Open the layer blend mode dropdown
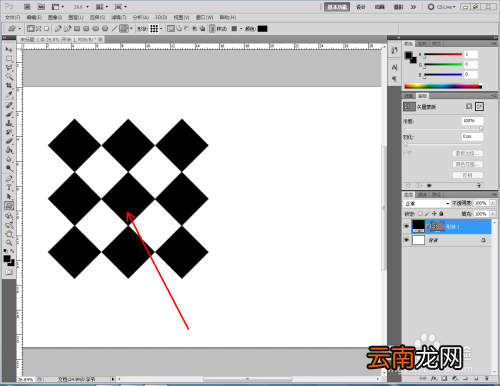 tap(427, 203)
